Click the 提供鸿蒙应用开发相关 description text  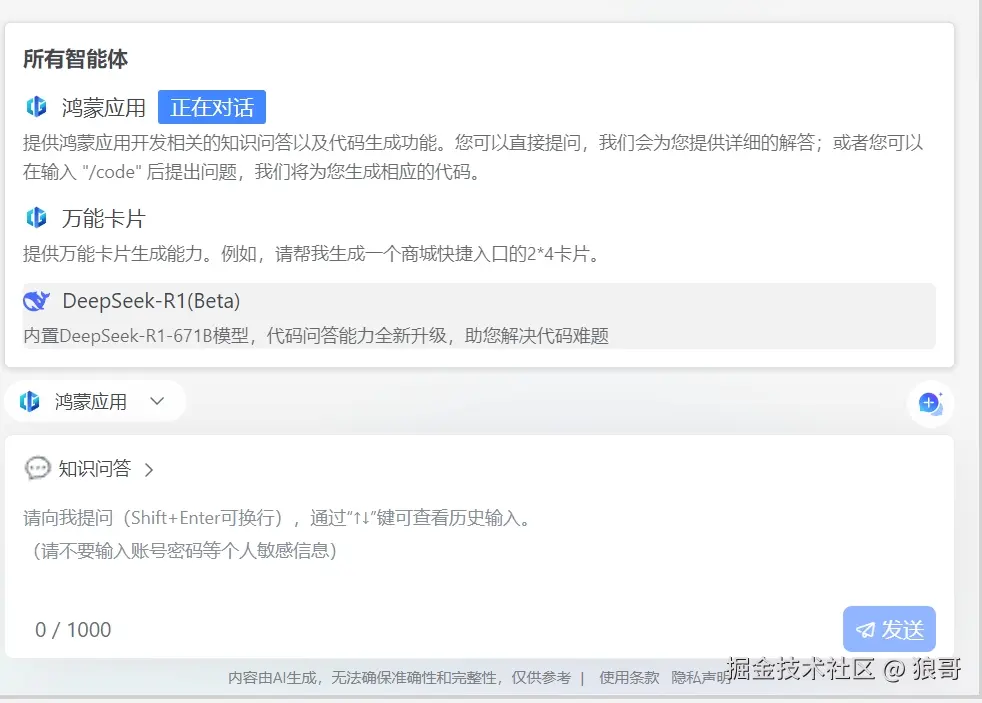tap(473, 157)
